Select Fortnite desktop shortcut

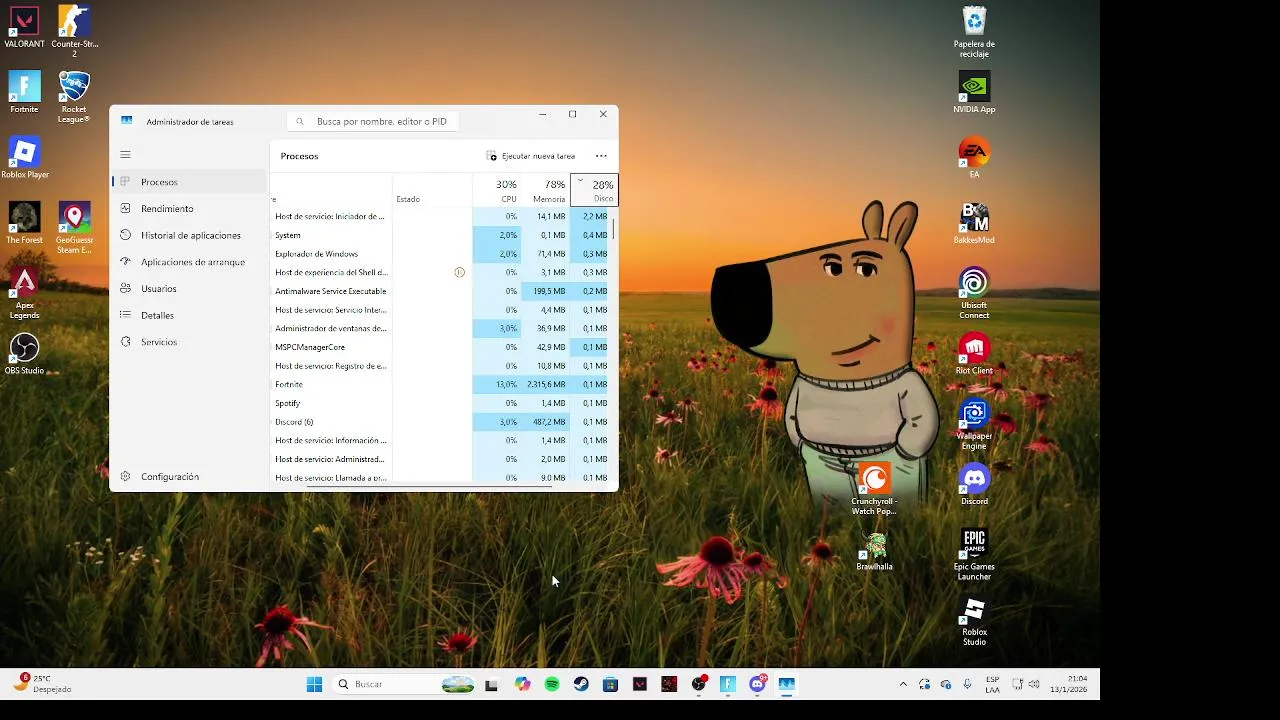[24, 93]
